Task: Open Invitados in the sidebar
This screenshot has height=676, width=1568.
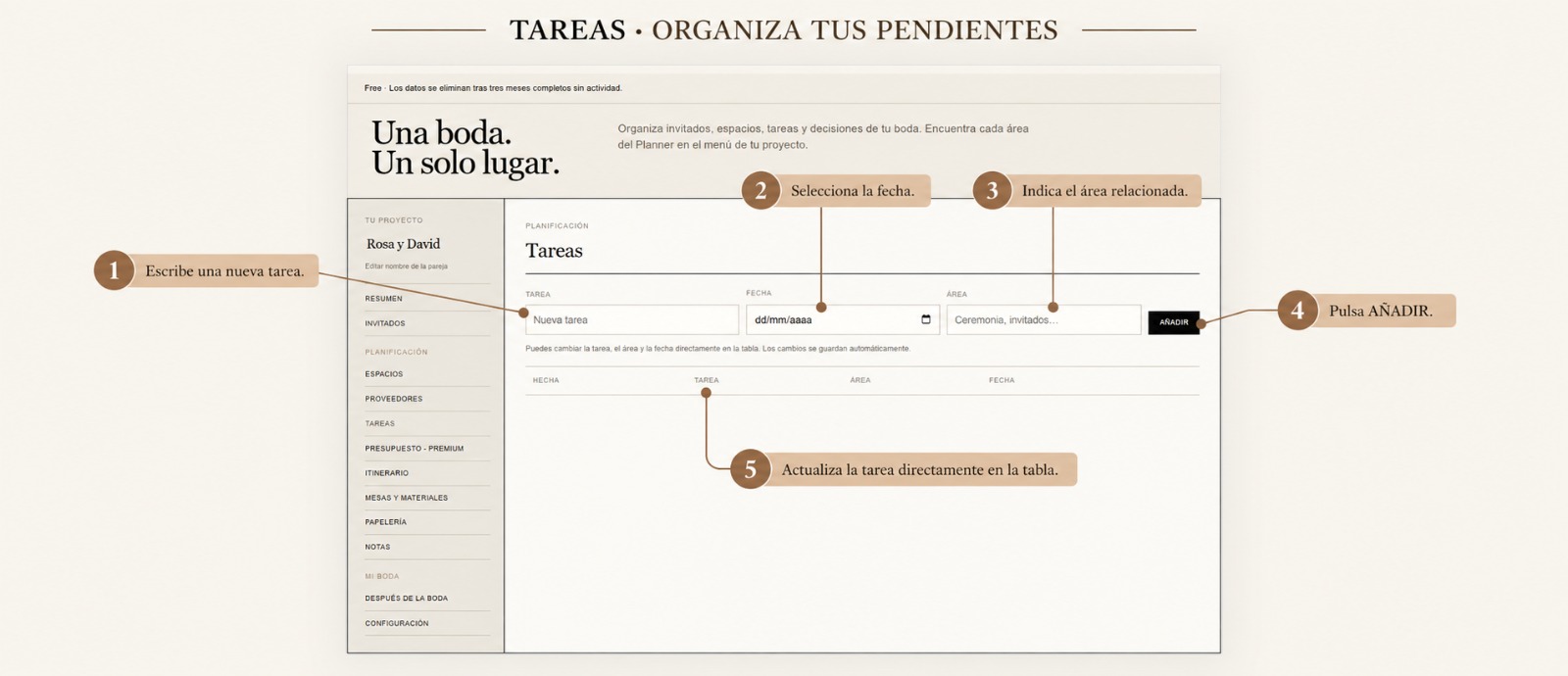Action: point(385,323)
